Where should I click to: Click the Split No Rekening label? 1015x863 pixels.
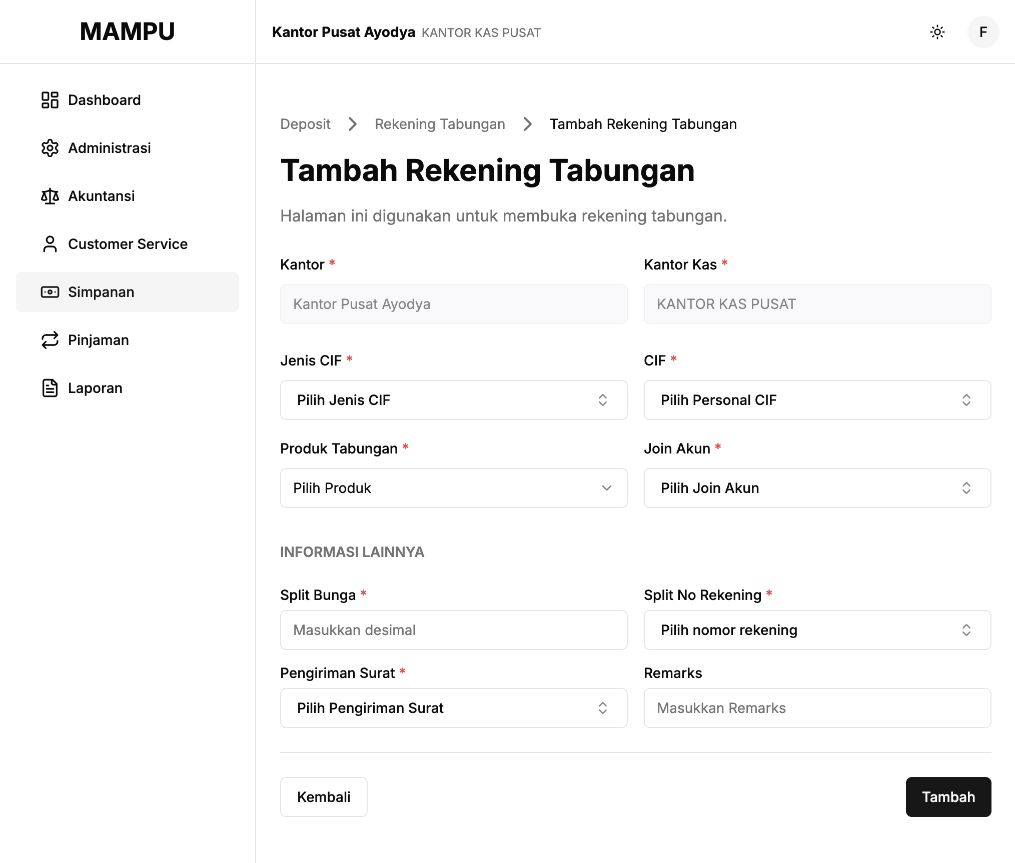(x=702, y=595)
